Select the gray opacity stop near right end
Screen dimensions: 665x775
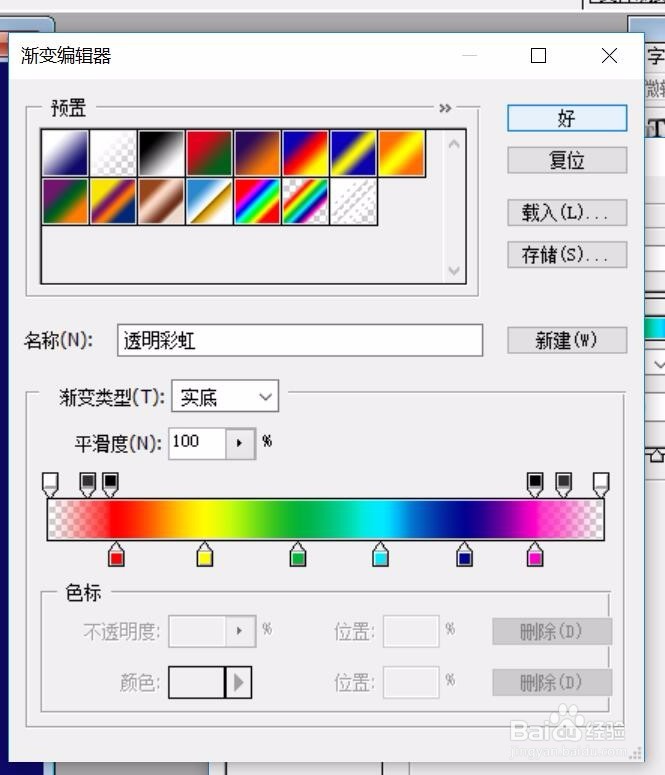click(564, 484)
